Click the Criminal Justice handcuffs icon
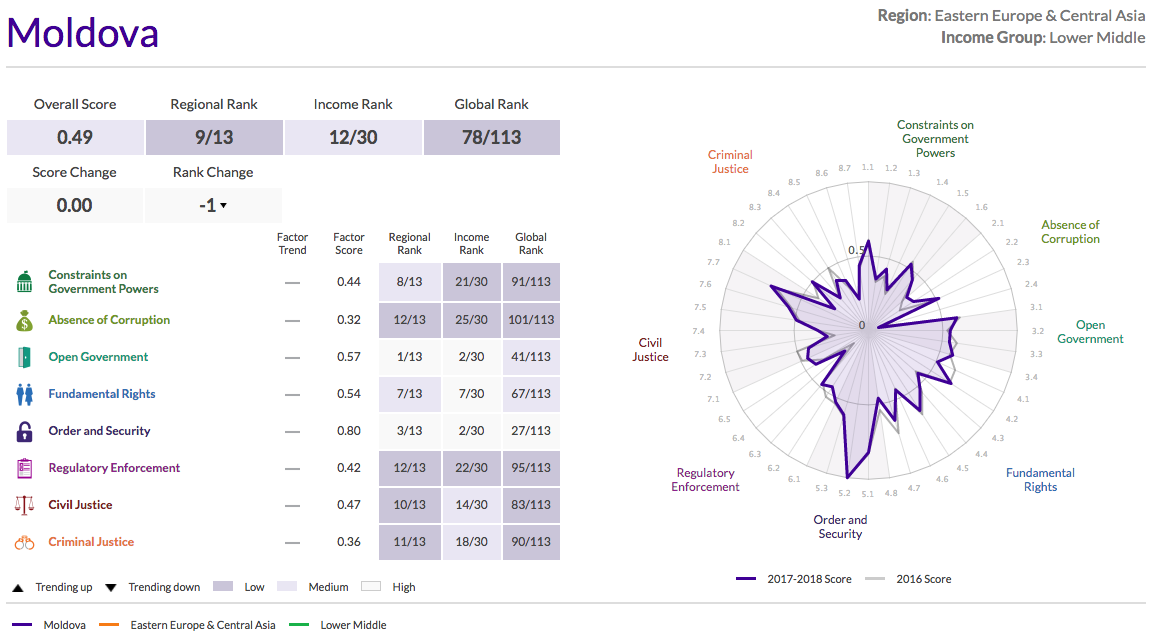The image size is (1152, 639). pos(24,543)
